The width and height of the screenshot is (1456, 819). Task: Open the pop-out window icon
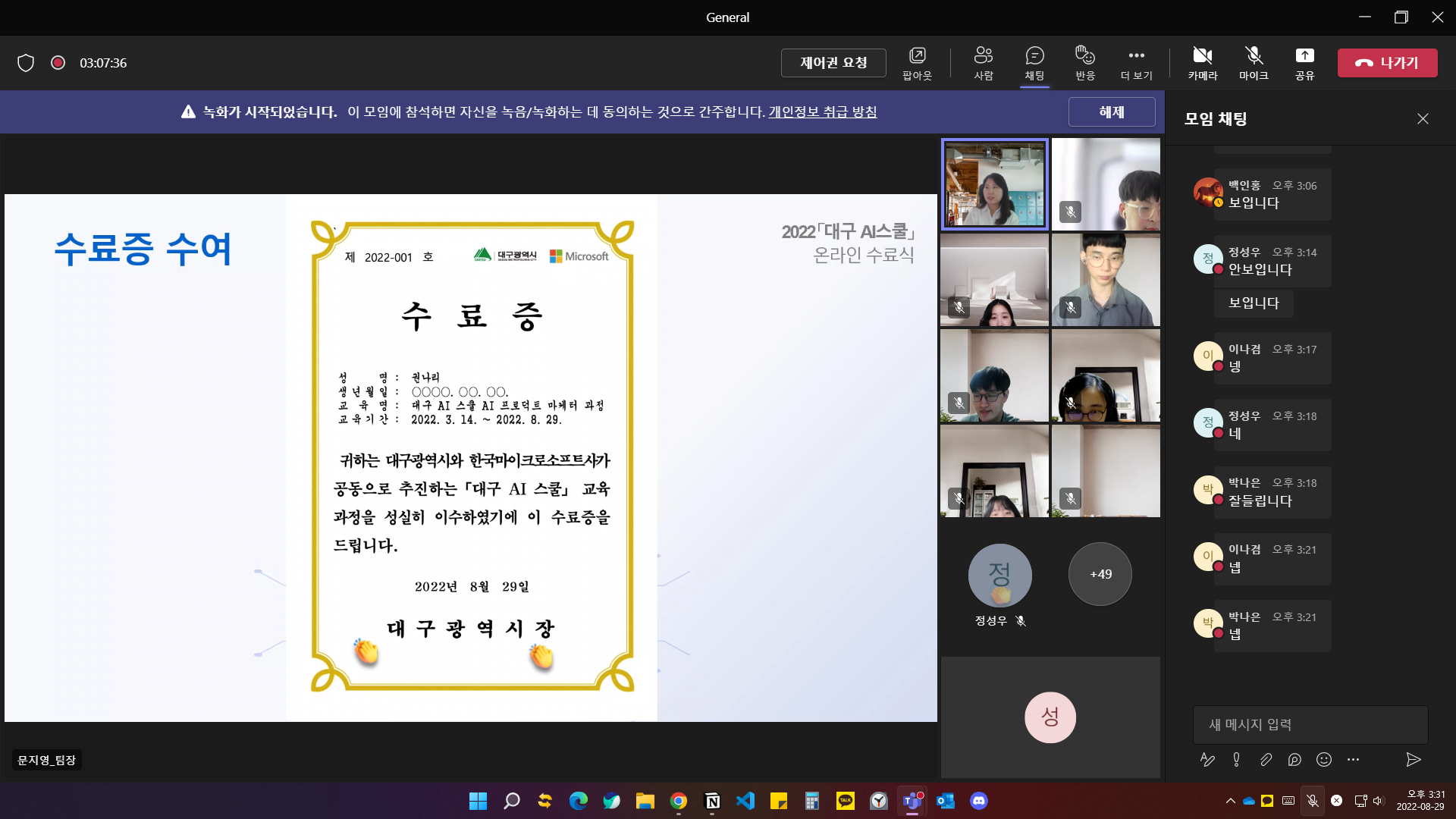[x=917, y=62]
